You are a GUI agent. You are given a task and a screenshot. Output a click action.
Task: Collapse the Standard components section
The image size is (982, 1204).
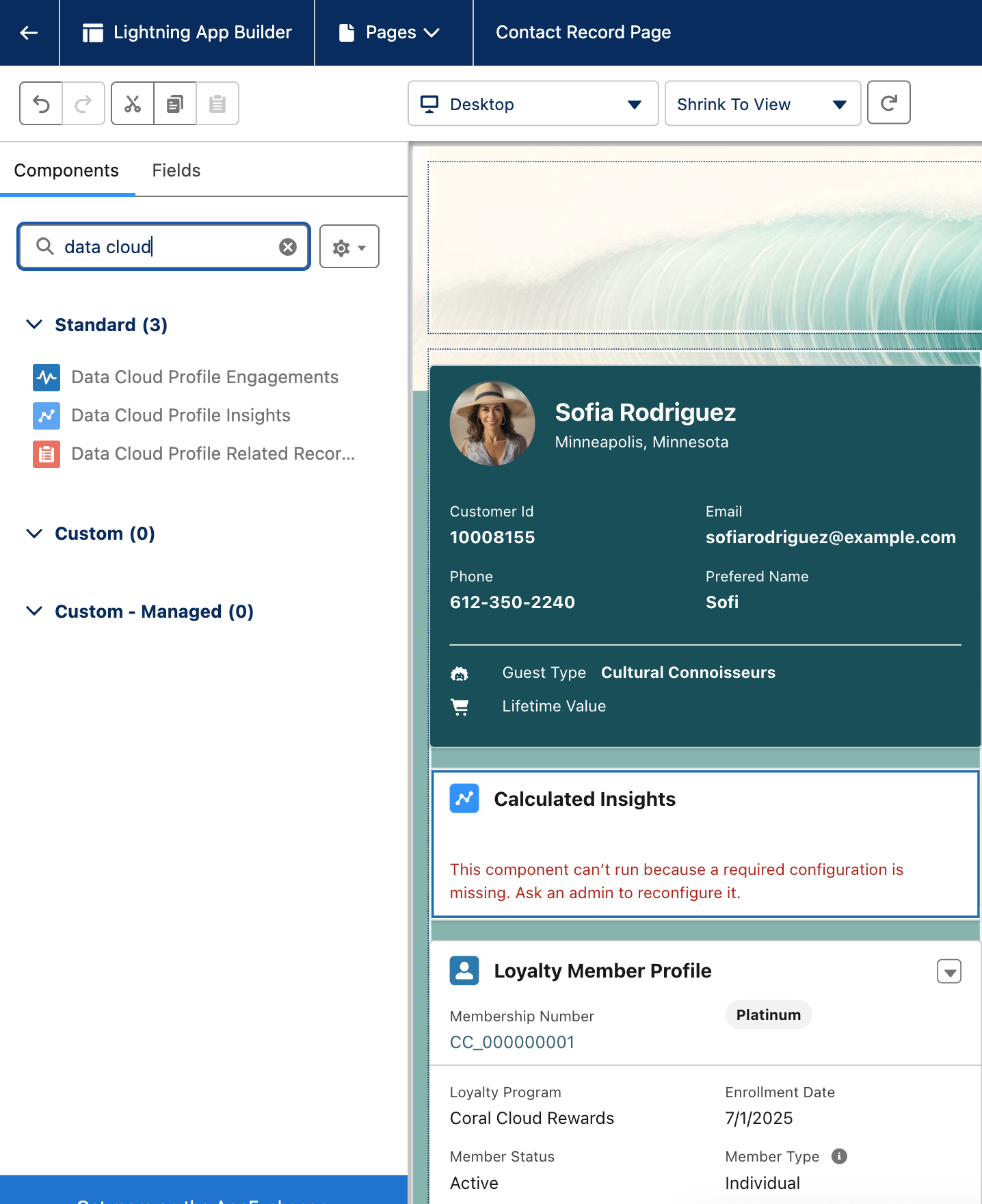pos(34,324)
